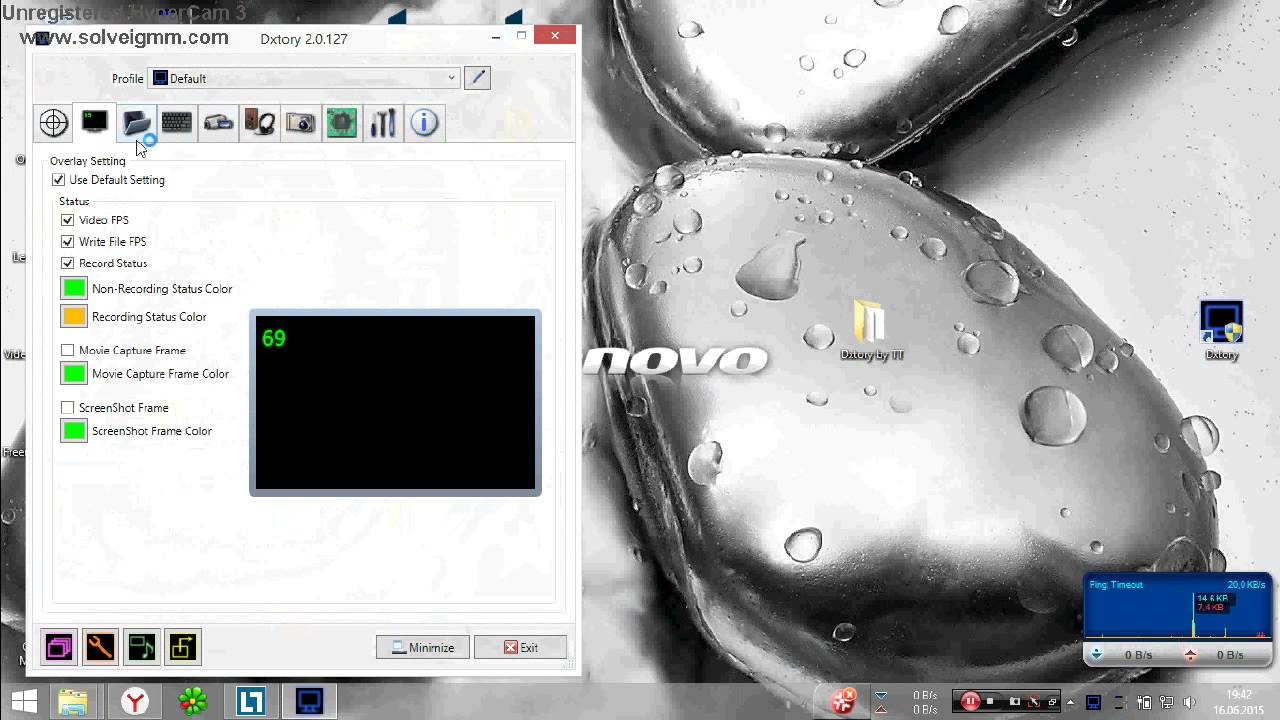Click the Exit button in Dxtory
The image size is (1280, 720).
point(520,647)
